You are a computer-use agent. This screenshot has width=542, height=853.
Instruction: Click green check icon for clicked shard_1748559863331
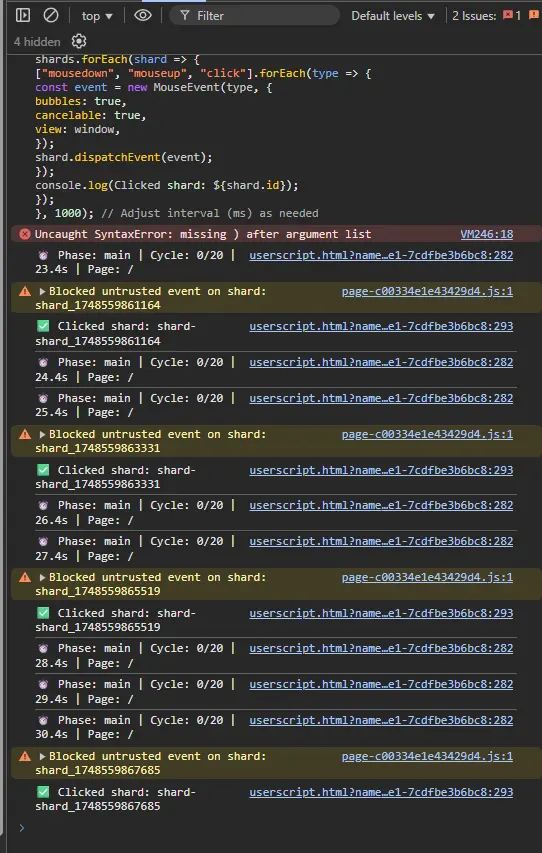click(x=43, y=470)
